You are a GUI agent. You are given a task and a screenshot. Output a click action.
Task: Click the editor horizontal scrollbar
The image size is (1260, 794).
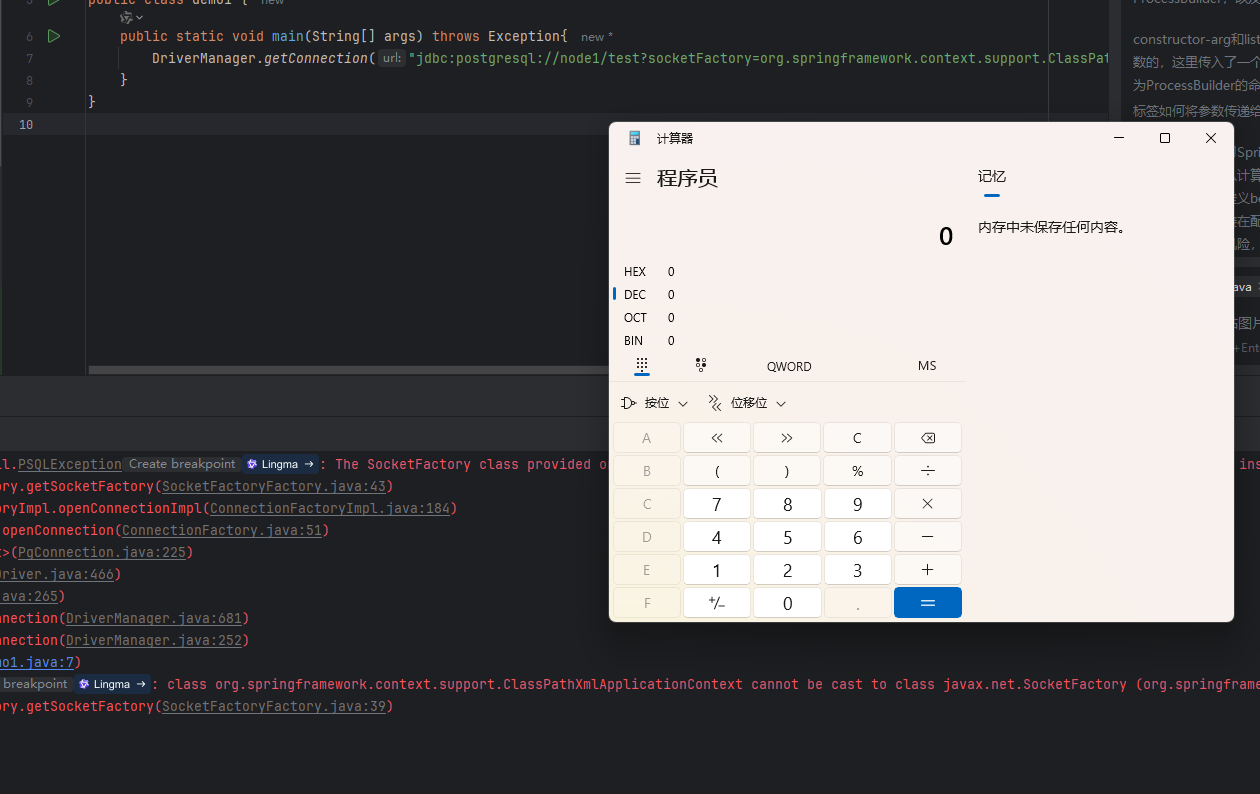348,370
